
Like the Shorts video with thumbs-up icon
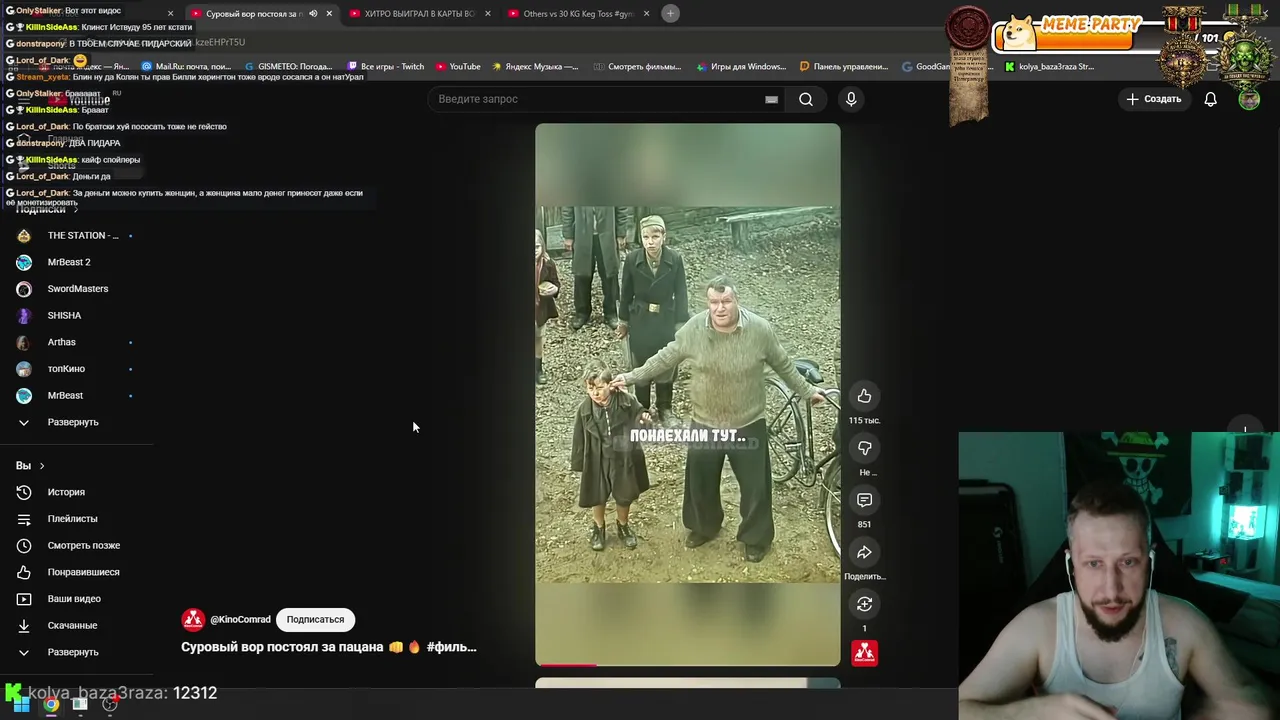pos(864,396)
